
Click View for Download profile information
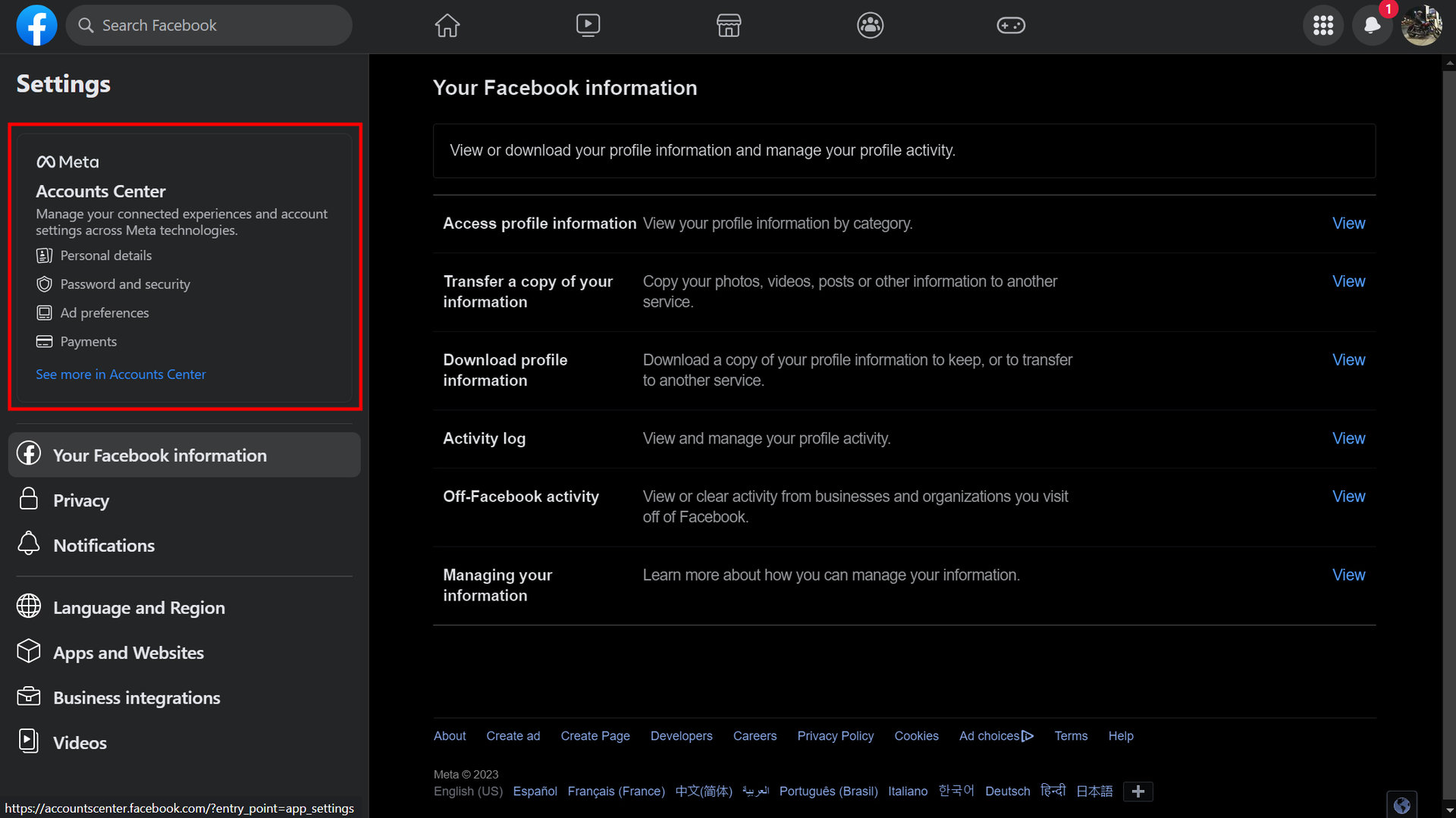click(x=1348, y=360)
